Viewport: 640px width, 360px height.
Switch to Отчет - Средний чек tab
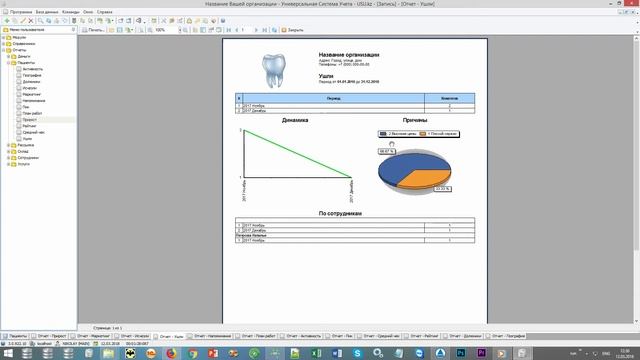coord(378,336)
